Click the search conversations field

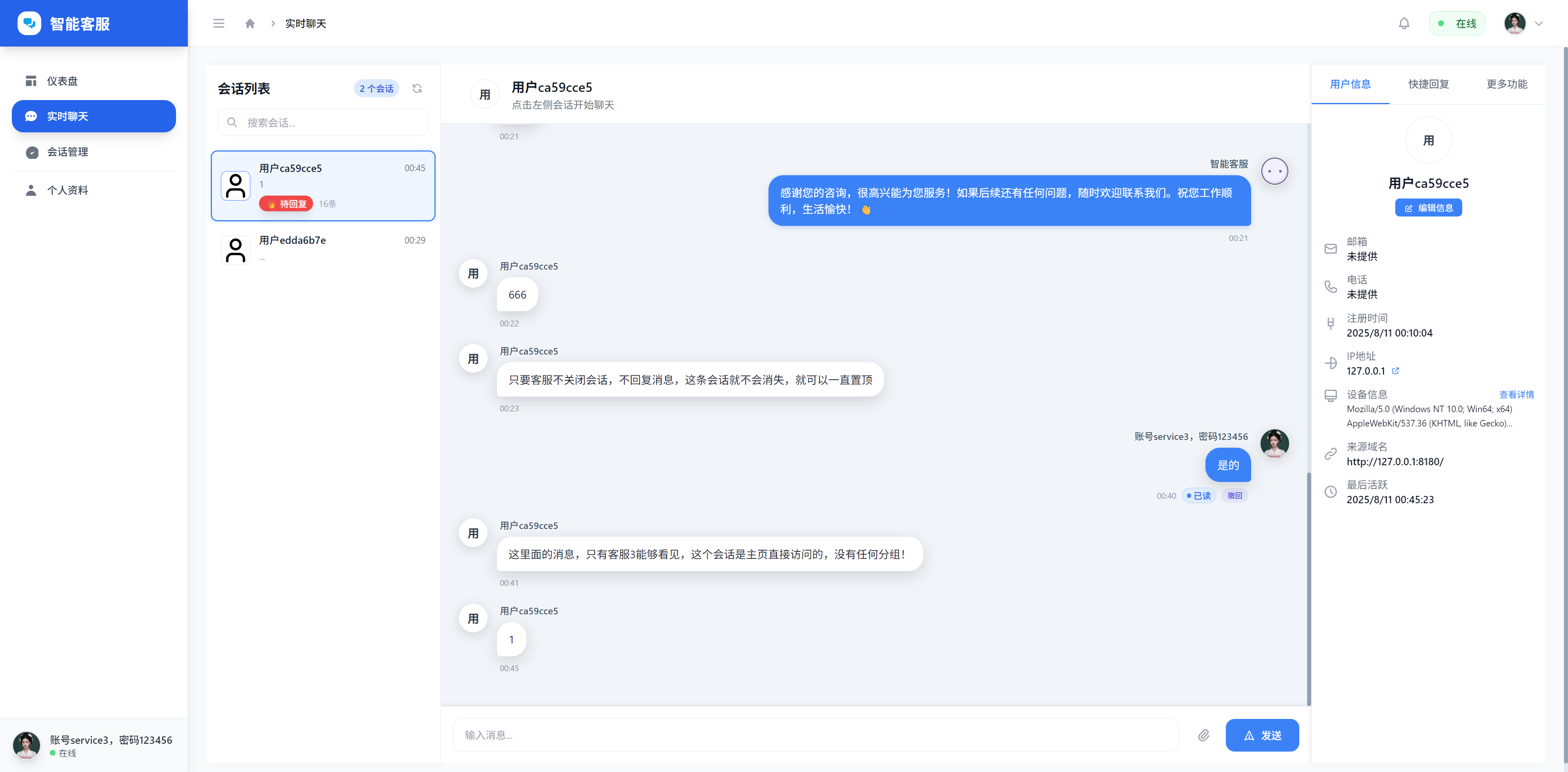[x=323, y=123]
